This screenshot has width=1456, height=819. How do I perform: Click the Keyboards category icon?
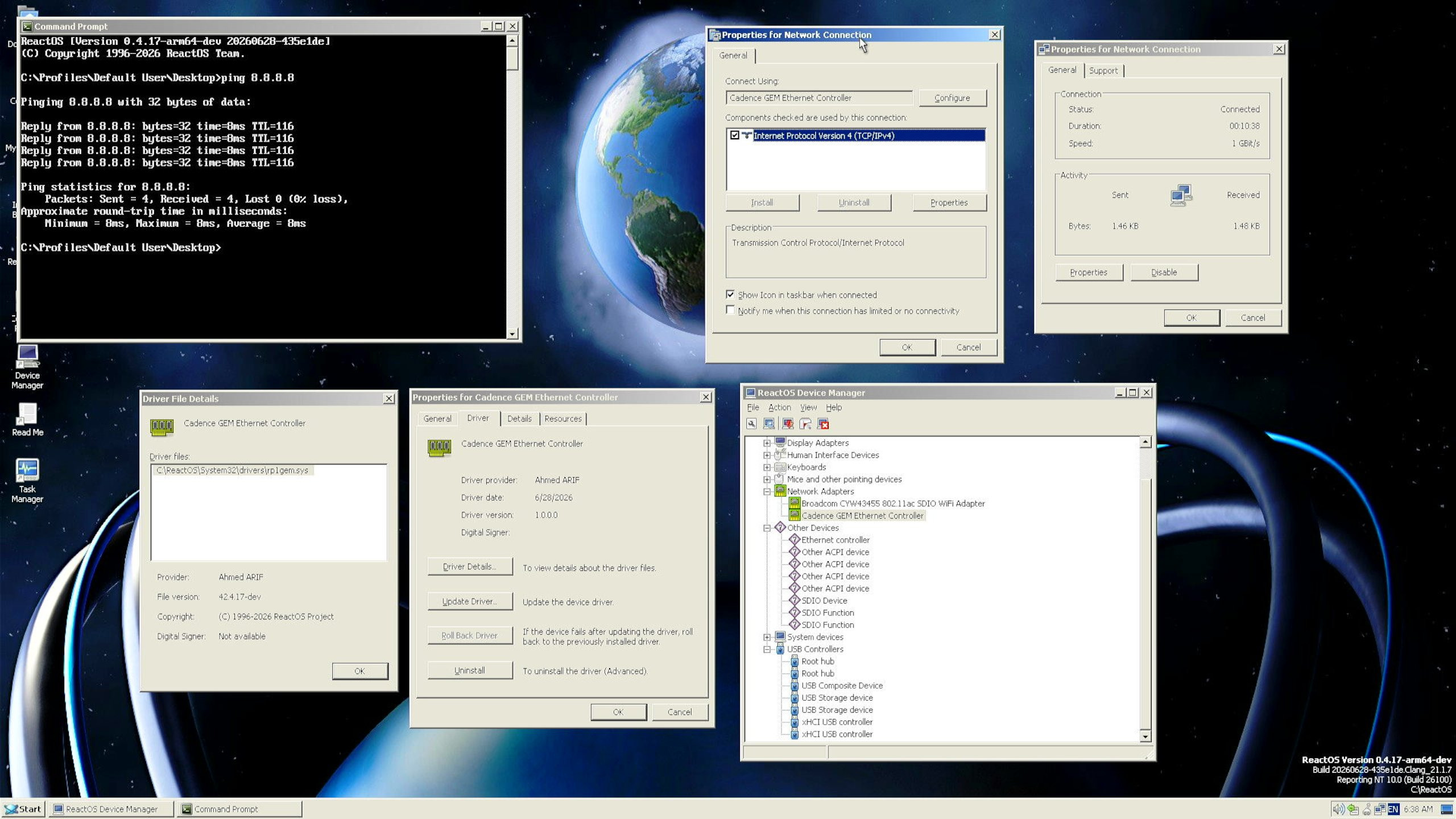tap(780, 467)
